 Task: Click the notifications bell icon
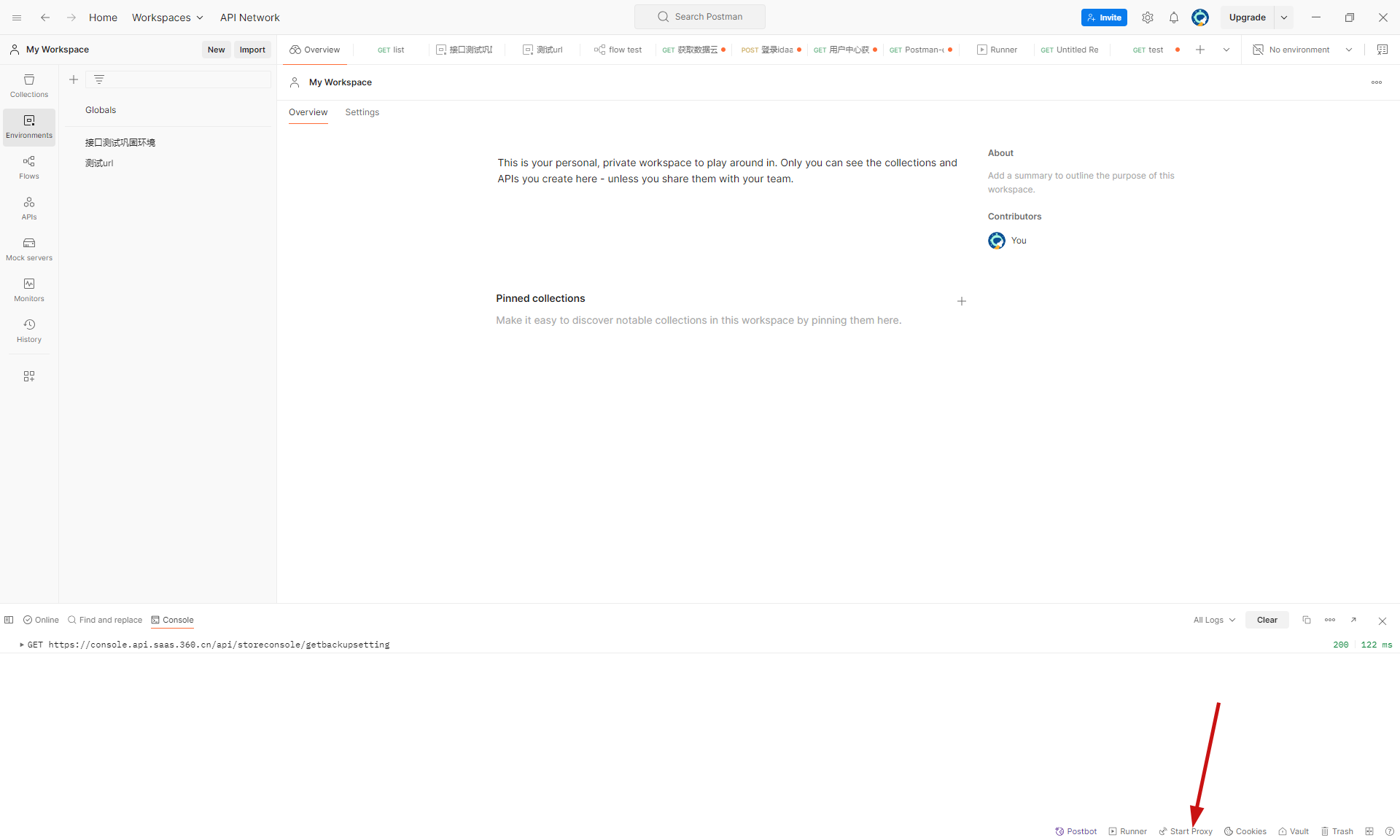click(1173, 17)
